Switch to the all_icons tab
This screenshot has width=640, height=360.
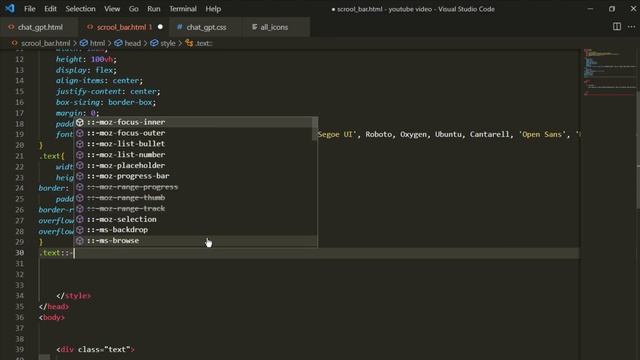(276, 27)
